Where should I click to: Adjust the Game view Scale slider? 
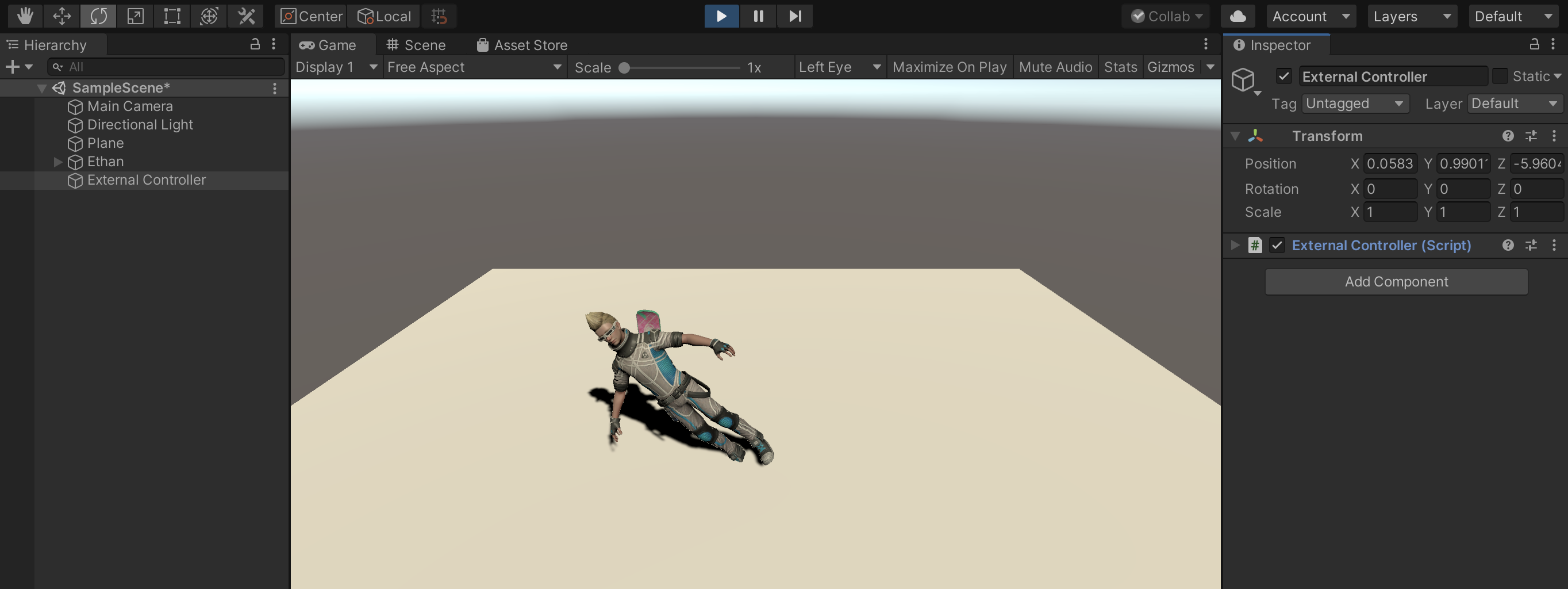click(x=681, y=67)
